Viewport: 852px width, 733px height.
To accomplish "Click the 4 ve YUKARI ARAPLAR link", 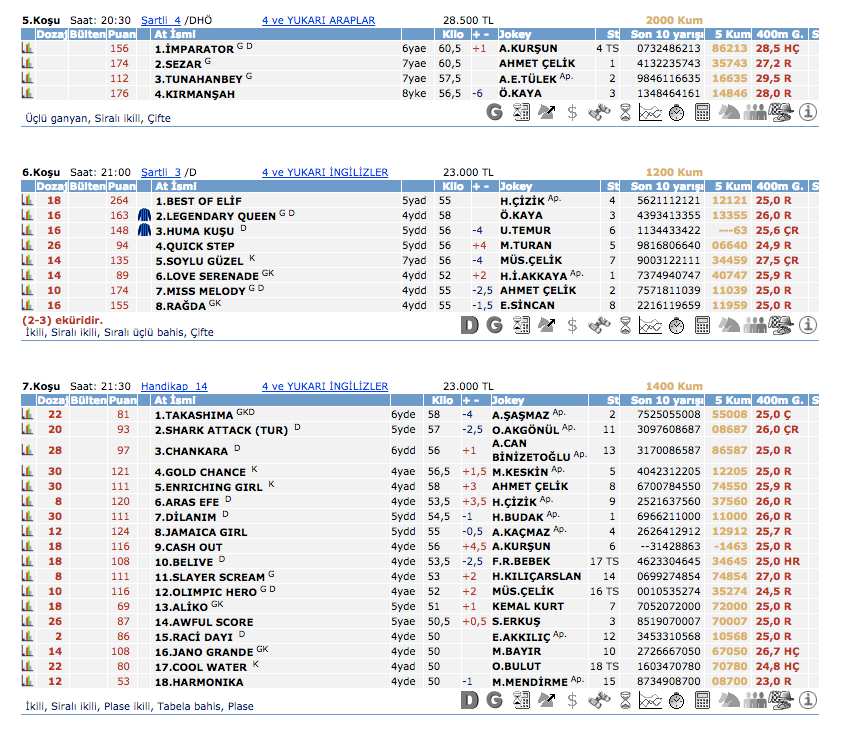I will point(318,20).
